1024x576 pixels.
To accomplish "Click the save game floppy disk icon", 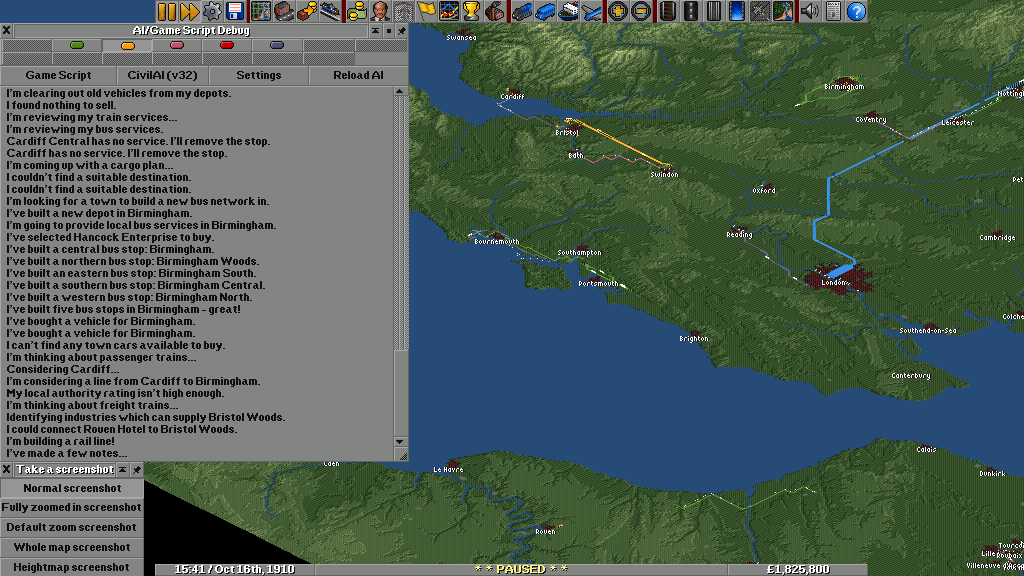I will (236, 12).
